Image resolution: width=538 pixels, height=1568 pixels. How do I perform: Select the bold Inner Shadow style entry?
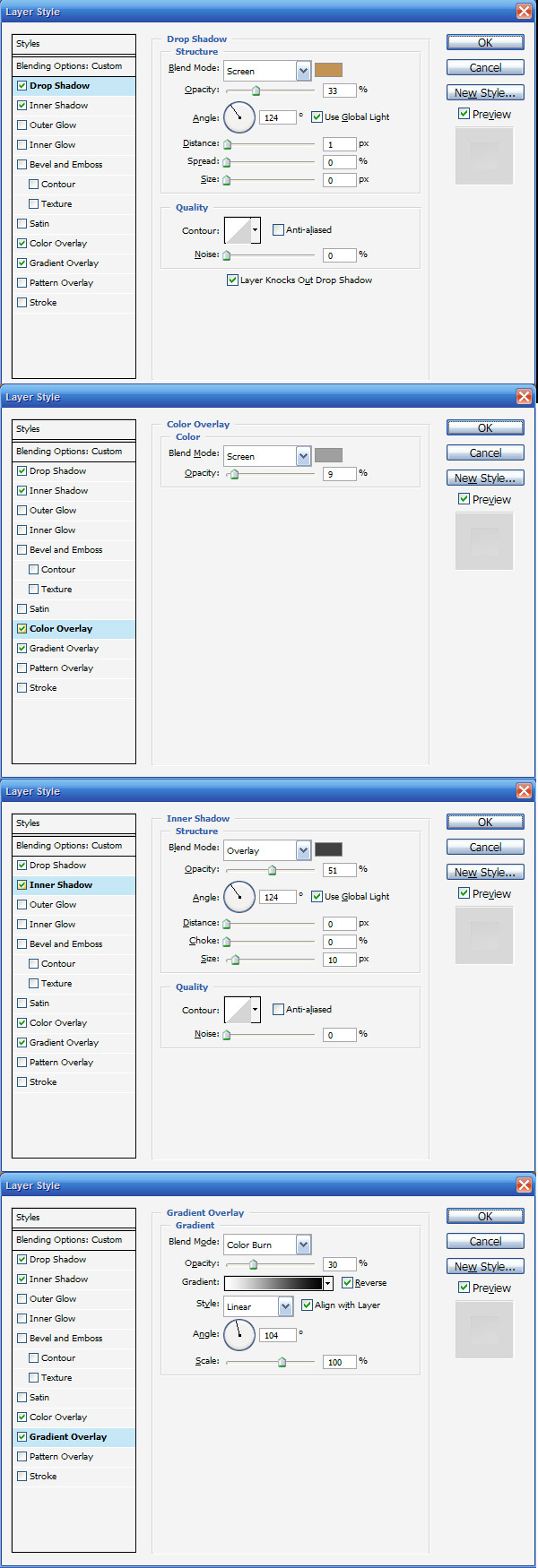point(61,885)
